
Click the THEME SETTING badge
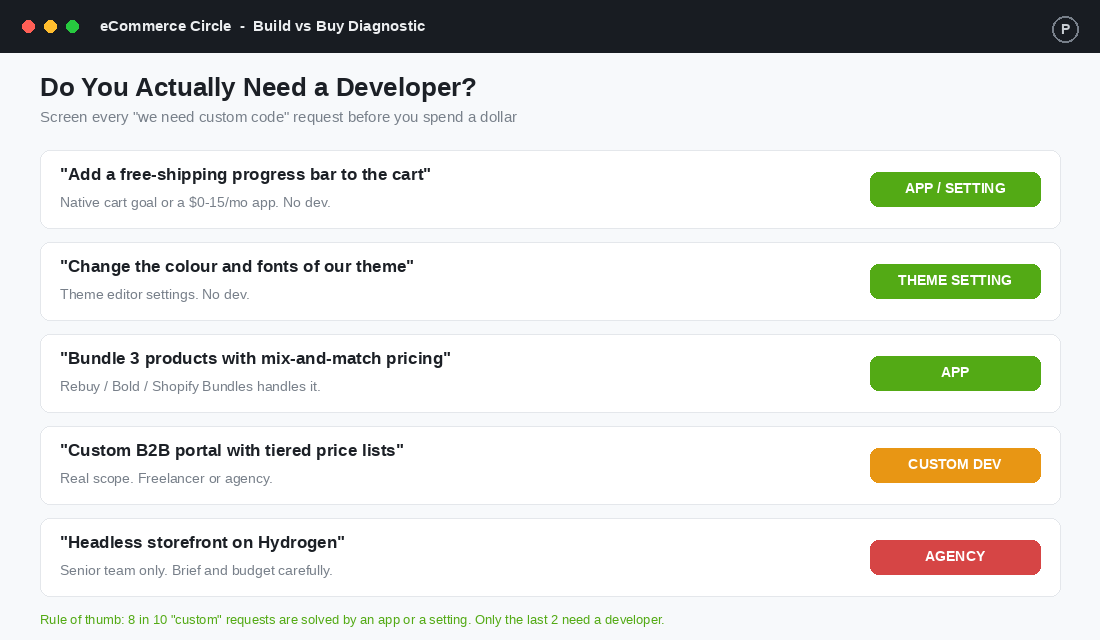pyautogui.click(x=955, y=281)
